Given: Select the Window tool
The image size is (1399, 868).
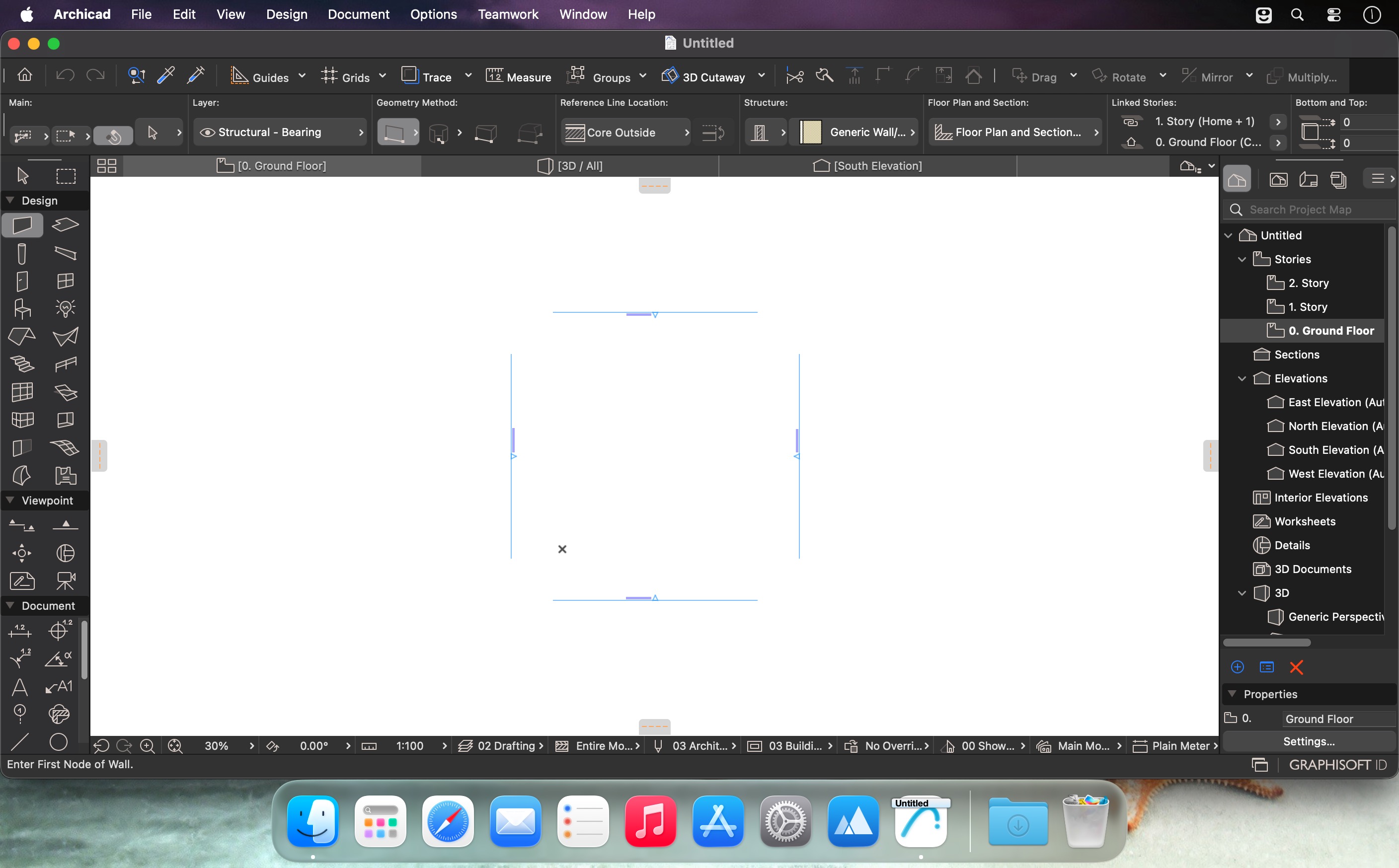Looking at the screenshot, I should point(65,281).
